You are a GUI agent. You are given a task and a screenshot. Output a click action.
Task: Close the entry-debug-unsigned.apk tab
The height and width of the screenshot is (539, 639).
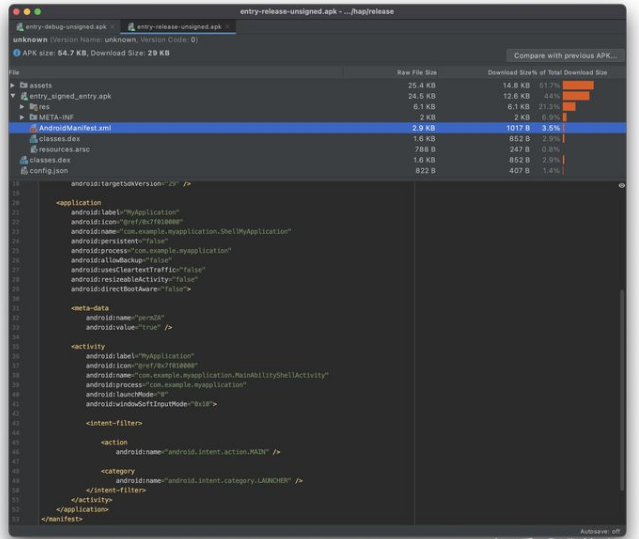pos(112,27)
